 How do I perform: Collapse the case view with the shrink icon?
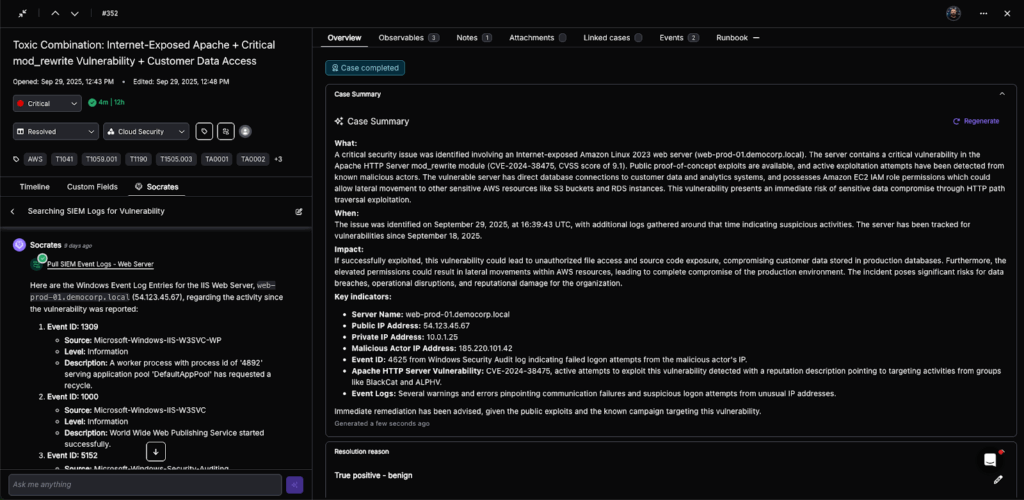pyautogui.click(x=22, y=13)
